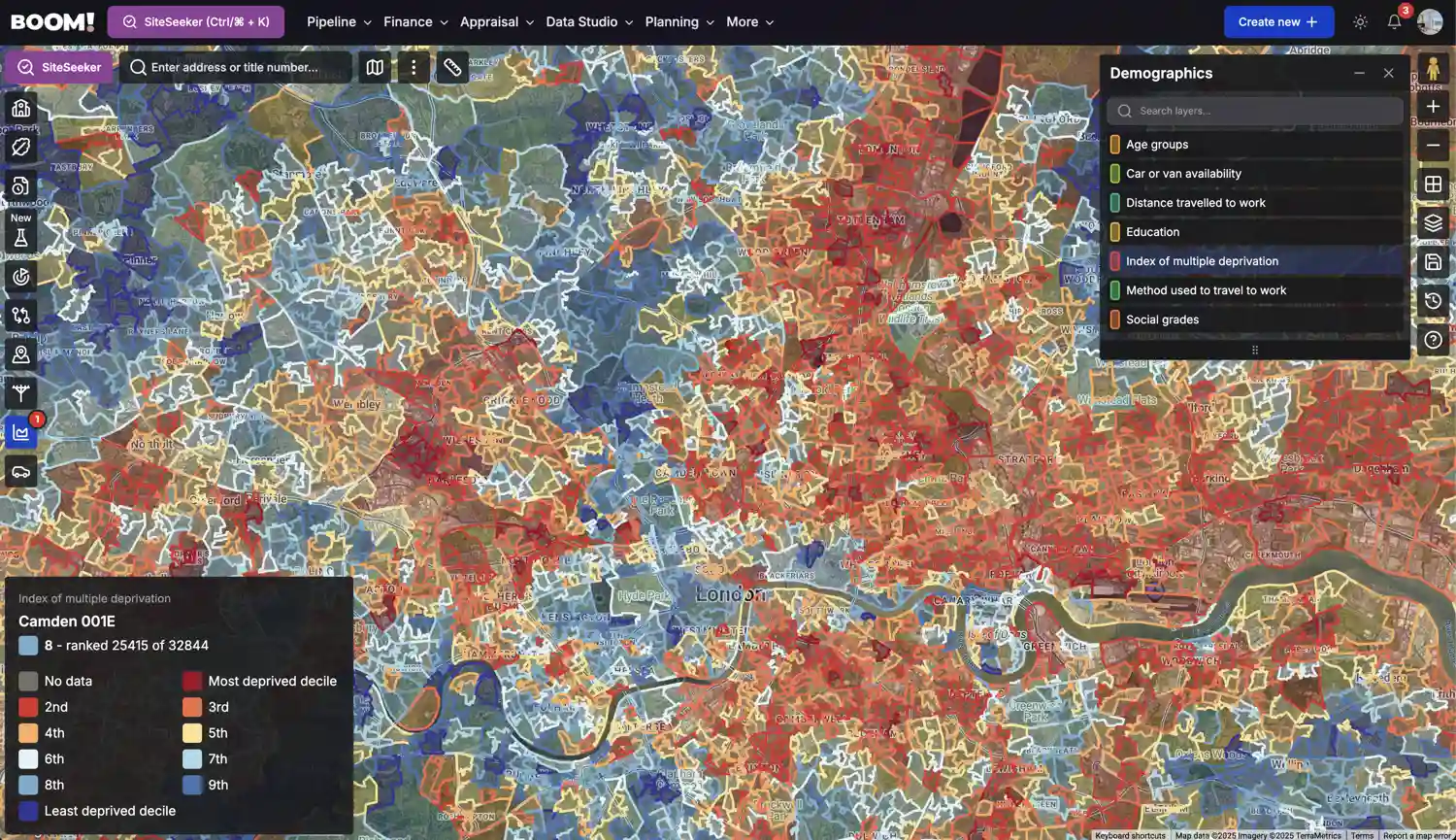This screenshot has height=840, width=1456.
Task: Open the notifications bell
Action: pyautogui.click(x=1394, y=21)
